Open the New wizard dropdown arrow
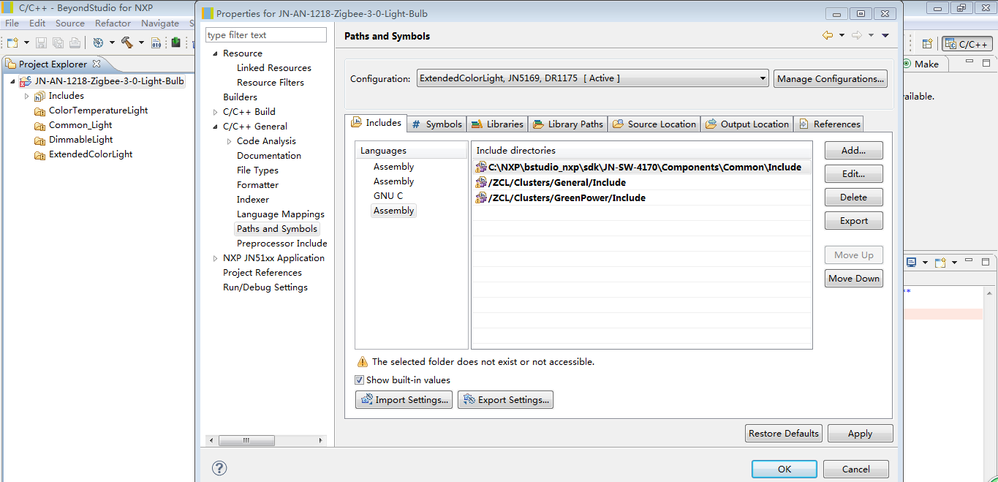This screenshot has width=998, height=482. point(27,43)
